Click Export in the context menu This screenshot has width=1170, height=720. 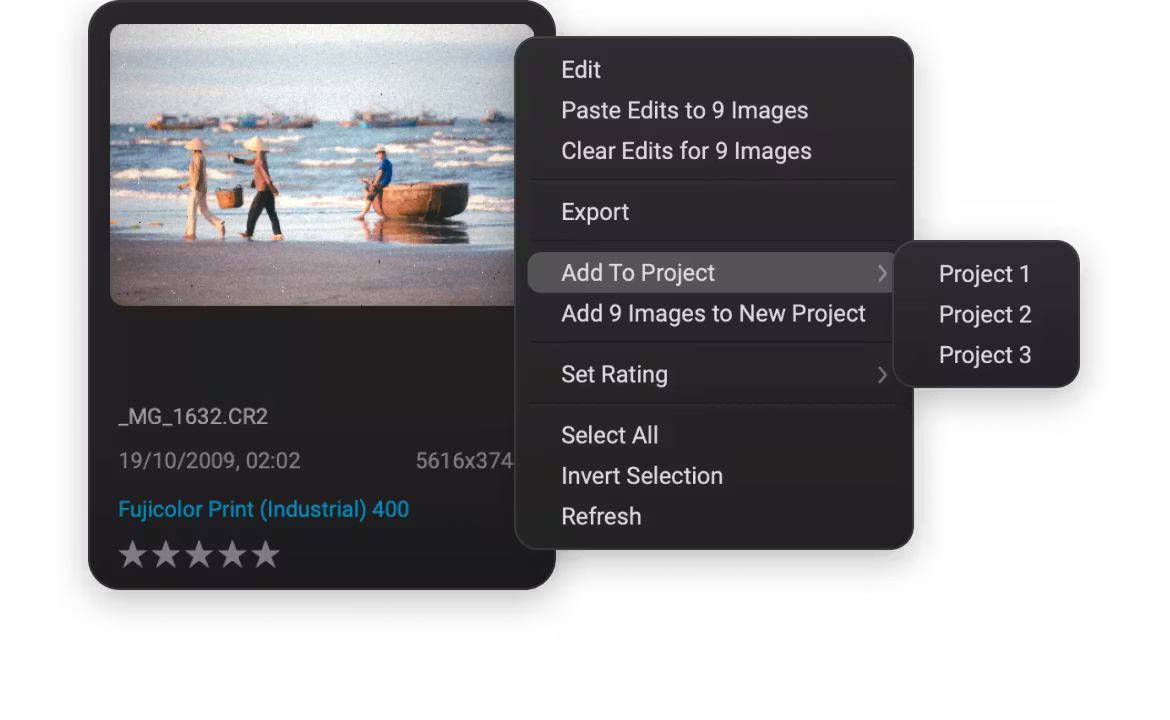pyautogui.click(x=595, y=212)
